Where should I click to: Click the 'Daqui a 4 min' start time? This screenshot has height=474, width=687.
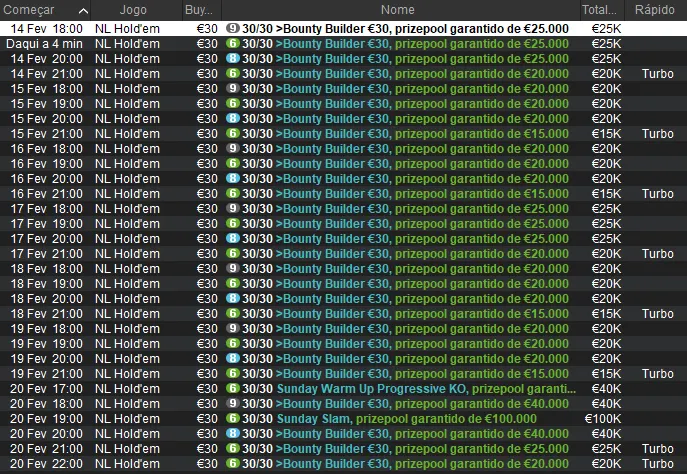pos(44,44)
